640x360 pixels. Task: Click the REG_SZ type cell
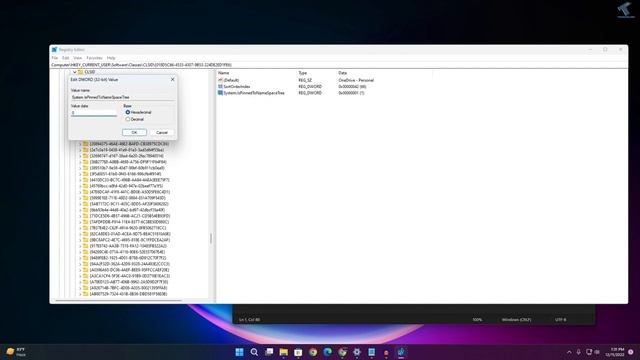(305, 80)
